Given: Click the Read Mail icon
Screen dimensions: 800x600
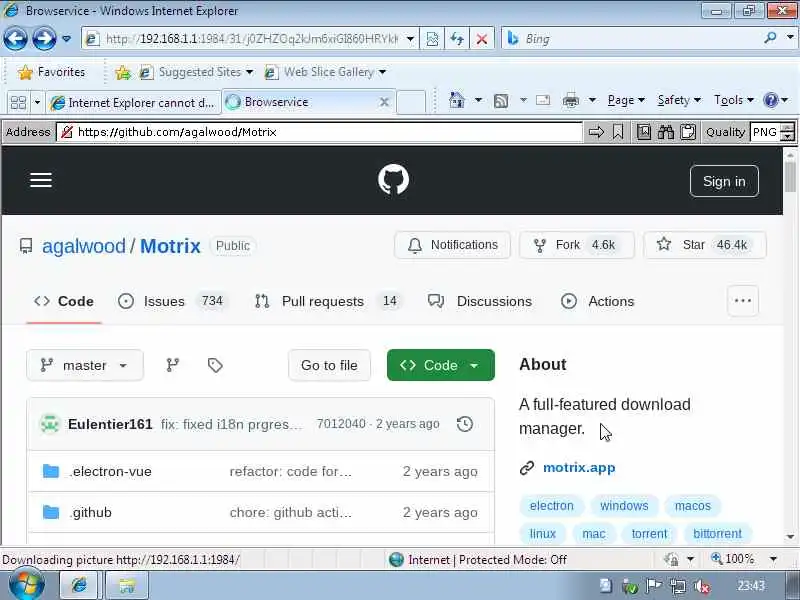Looking at the screenshot, I should pos(543,101).
